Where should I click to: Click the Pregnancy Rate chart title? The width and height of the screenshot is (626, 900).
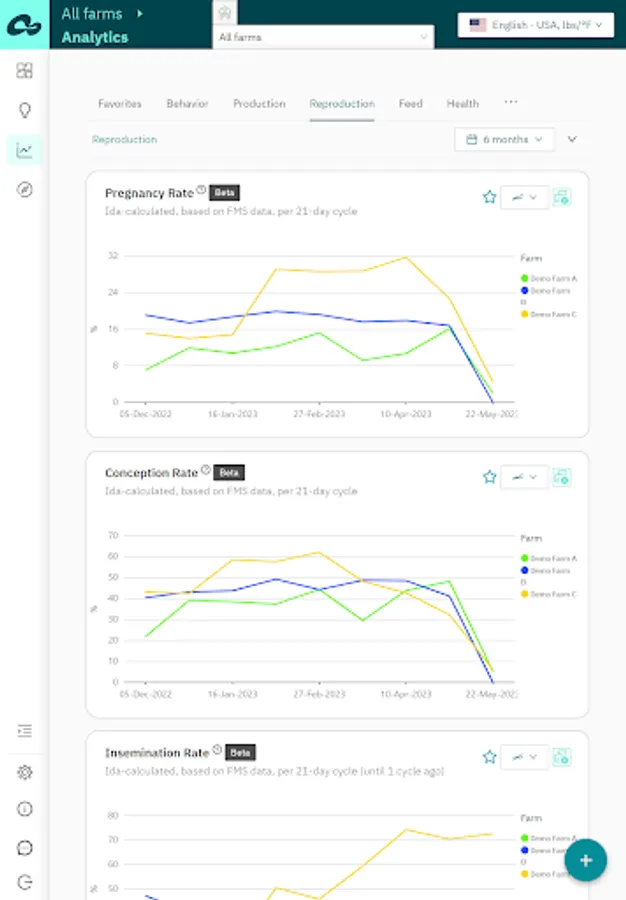(149, 193)
